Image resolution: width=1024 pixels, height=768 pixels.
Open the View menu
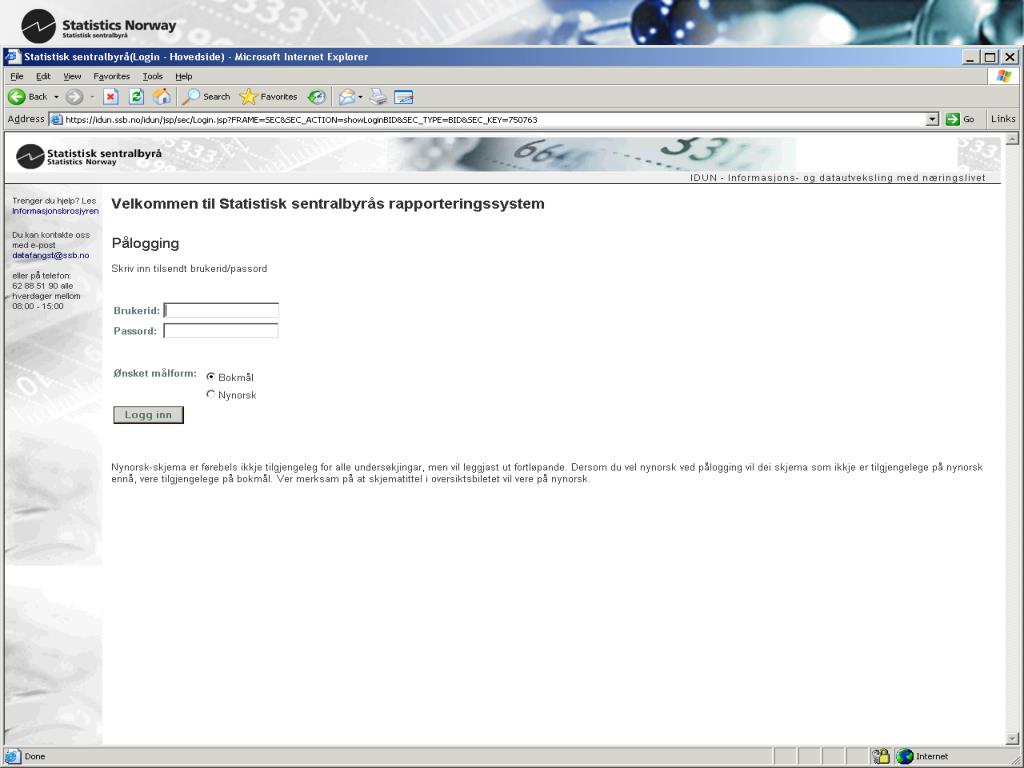coord(72,76)
